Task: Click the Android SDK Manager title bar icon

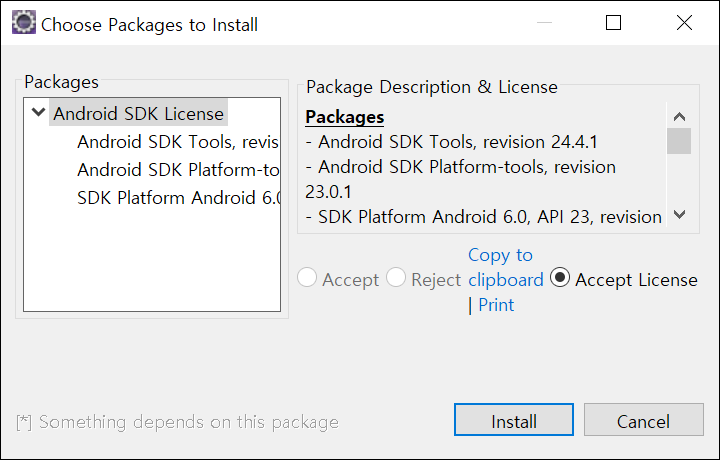Action: tap(23, 22)
